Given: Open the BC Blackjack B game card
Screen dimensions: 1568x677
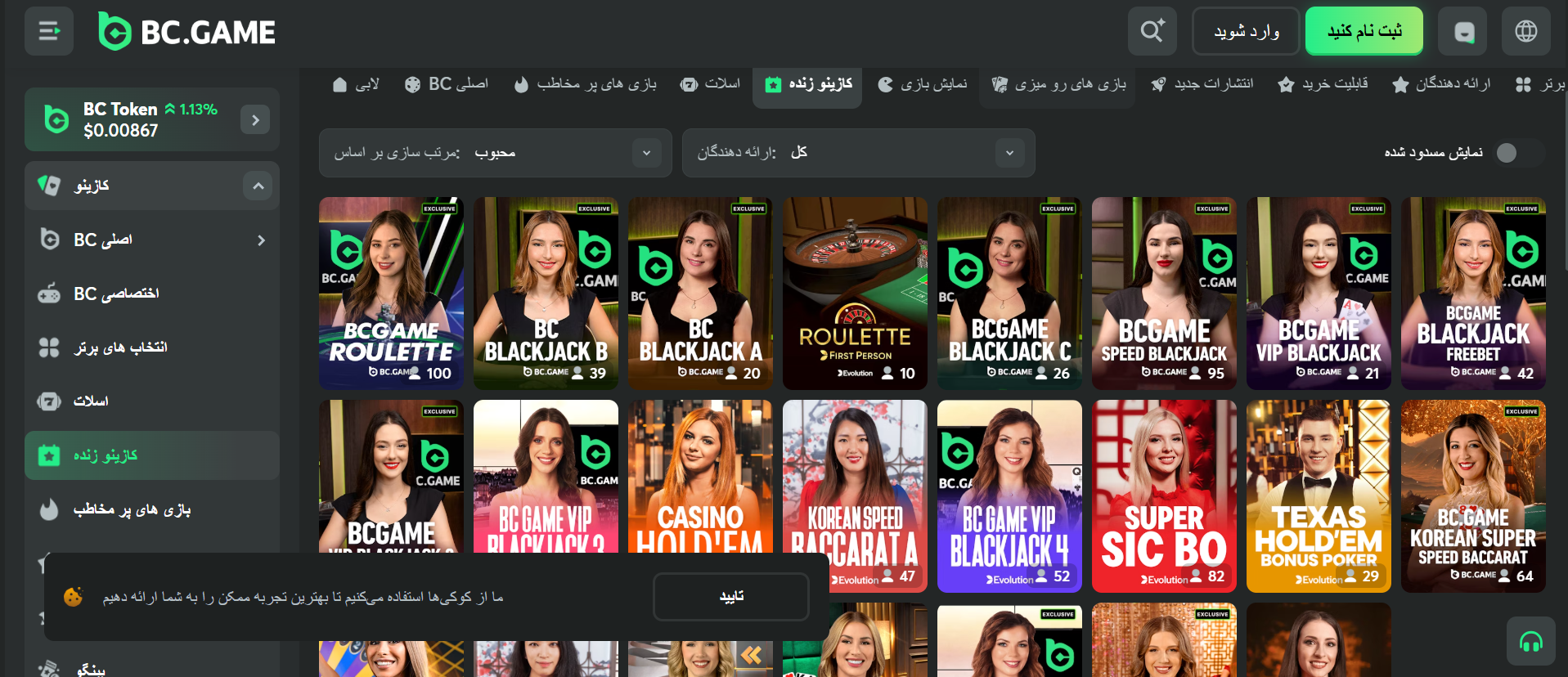Looking at the screenshot, I should pyautogui.click(x=546, y=294).
